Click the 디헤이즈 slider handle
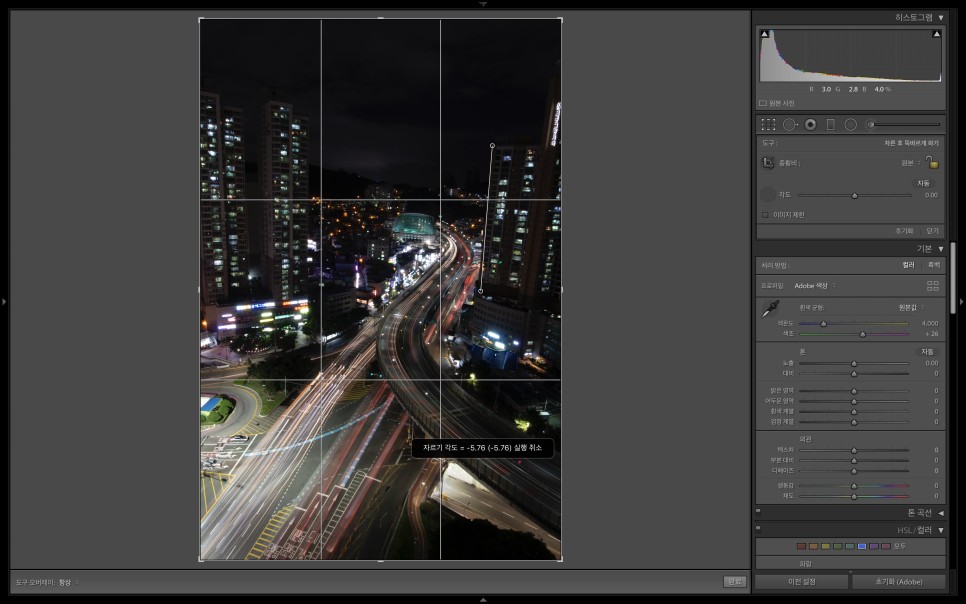The height and width of the screenshot is (604, 966). 854,471
